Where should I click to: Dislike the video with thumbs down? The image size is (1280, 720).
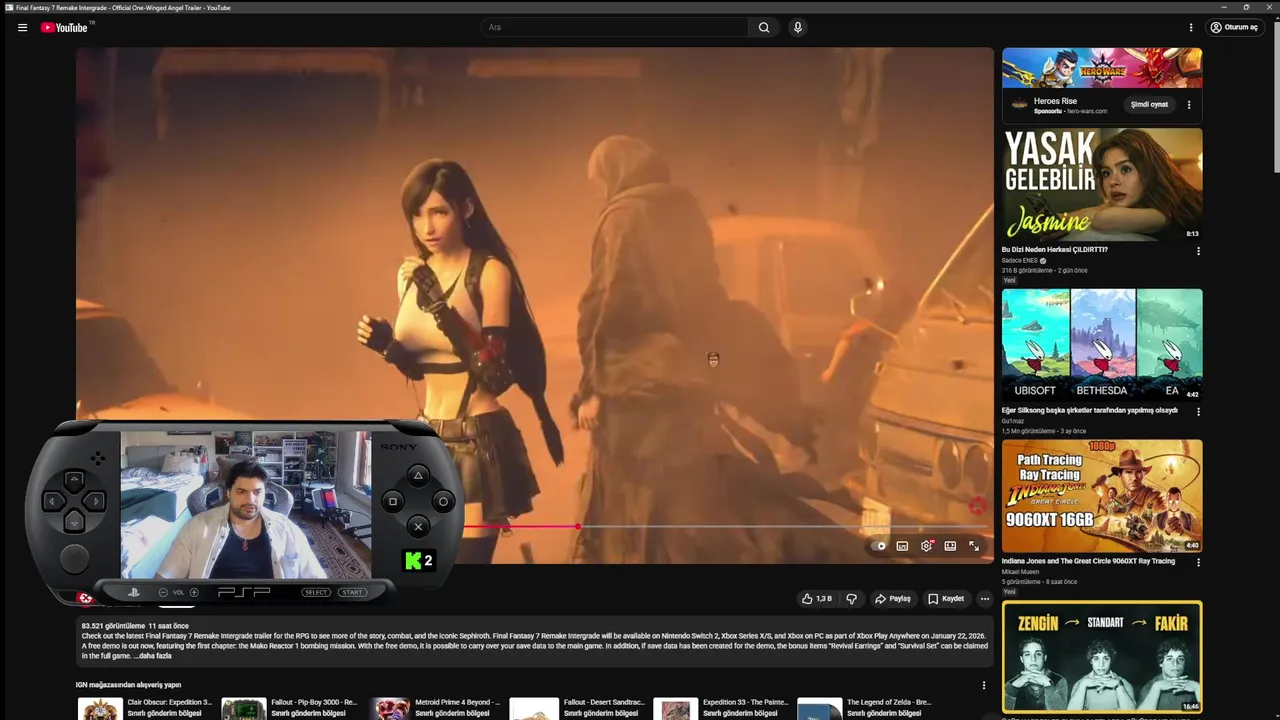pos(851,599)
